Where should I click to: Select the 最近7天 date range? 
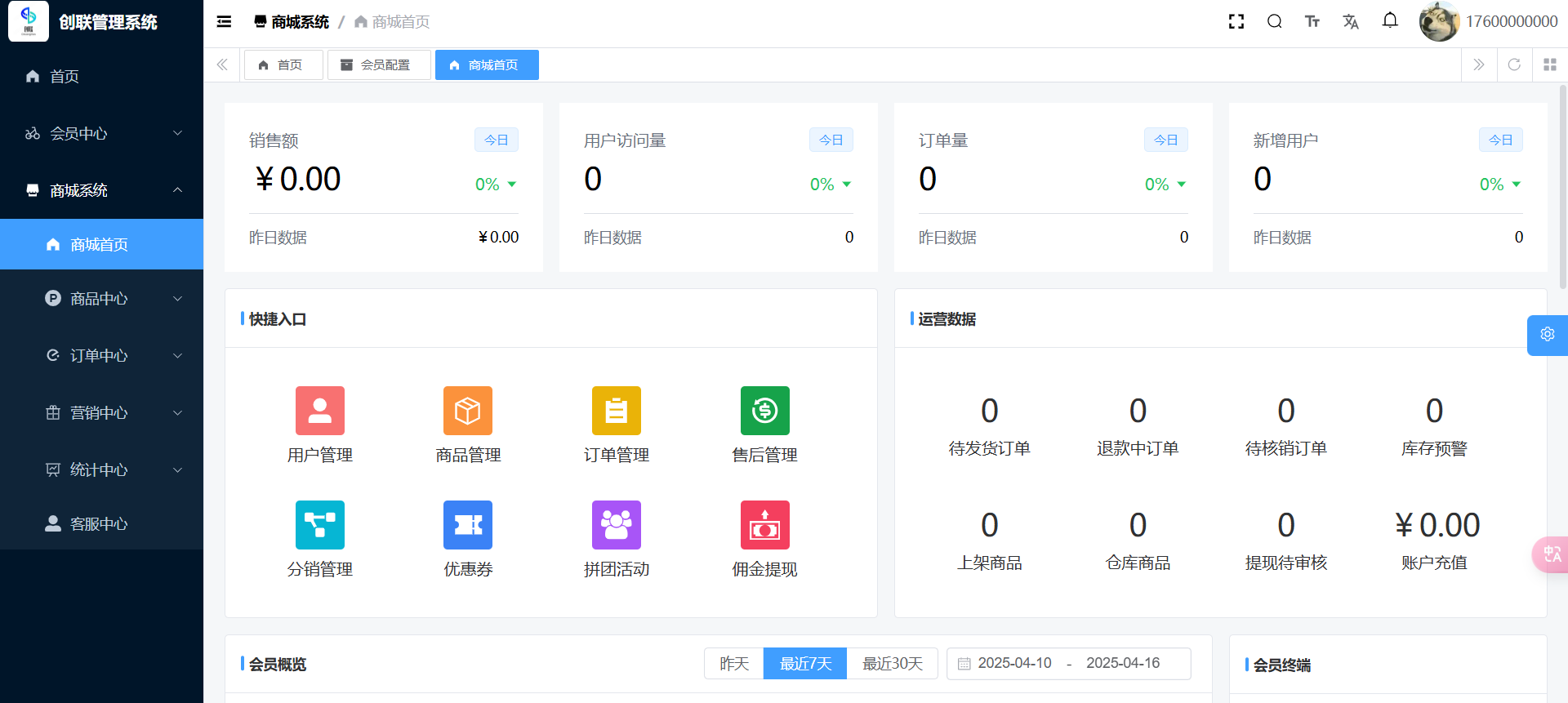click(805, 664)
